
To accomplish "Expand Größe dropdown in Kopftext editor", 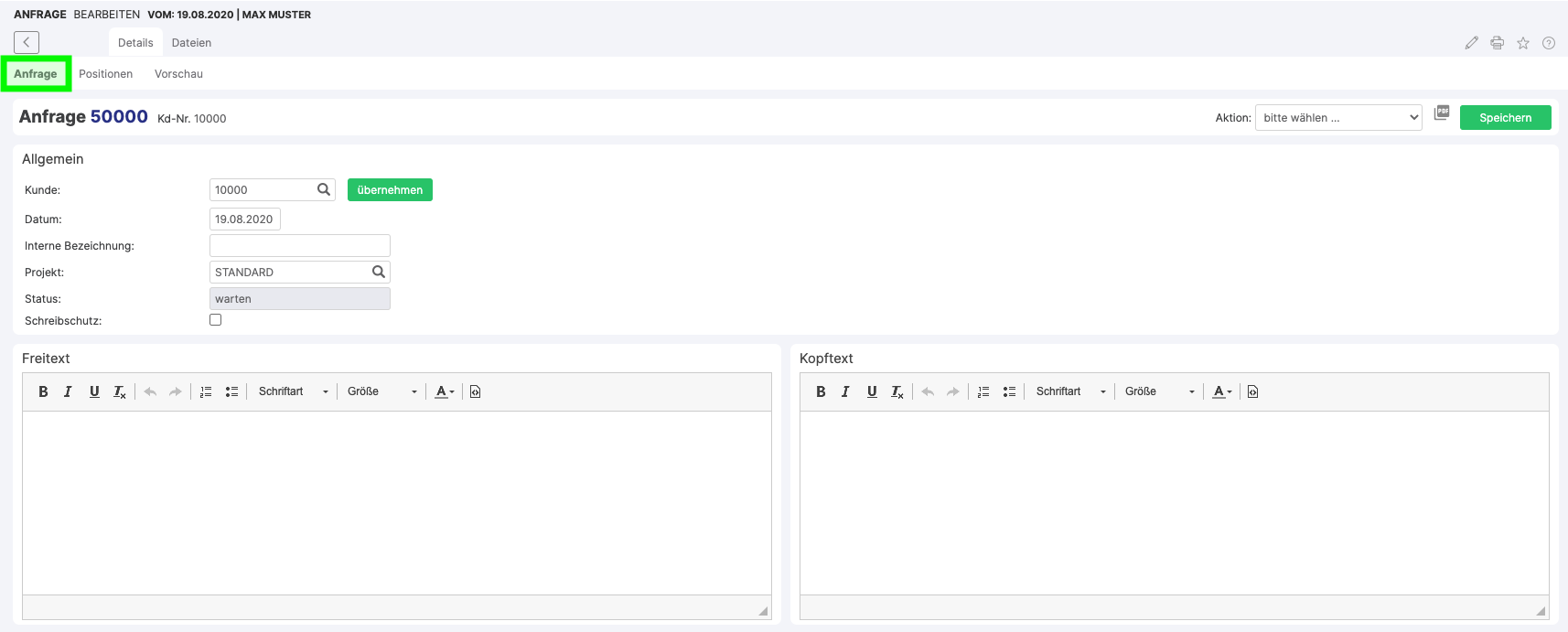I will [1160, 391].
